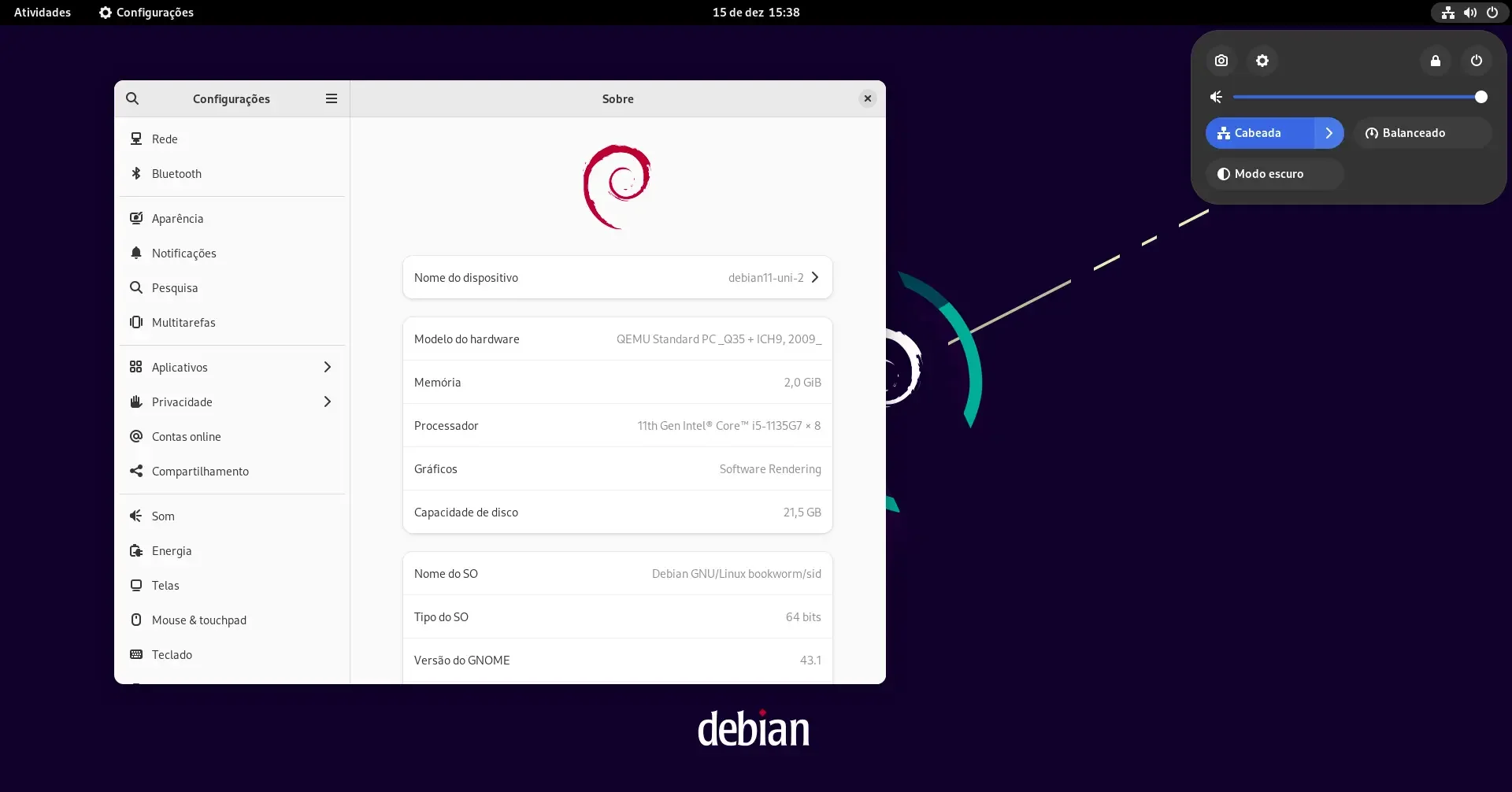This screenshot has height=792, width=1512.
Task: Click the Aplicativos grid icon
Action: (x=136, y=367)
